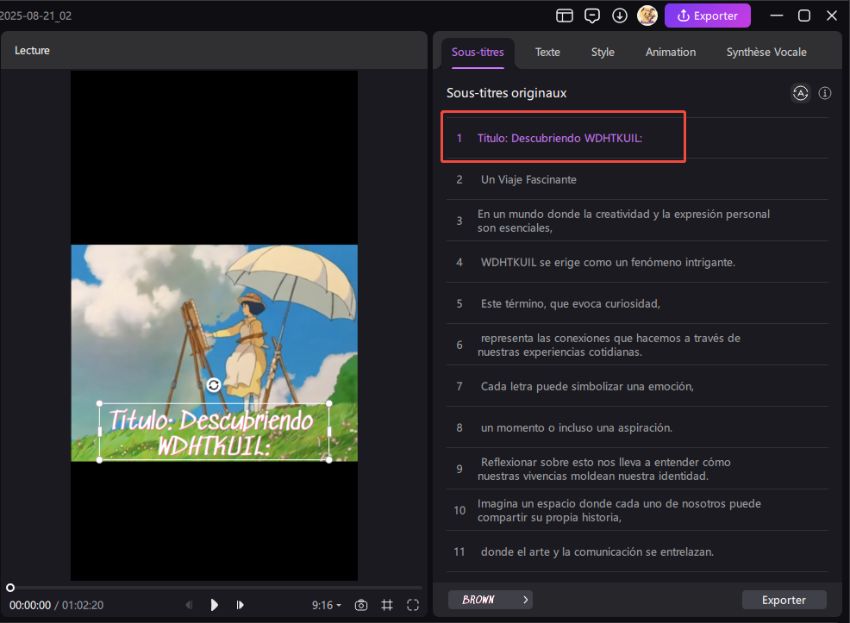Open the feedback chat icon near the top
This screenshot has height=623, width=850.
593,15
